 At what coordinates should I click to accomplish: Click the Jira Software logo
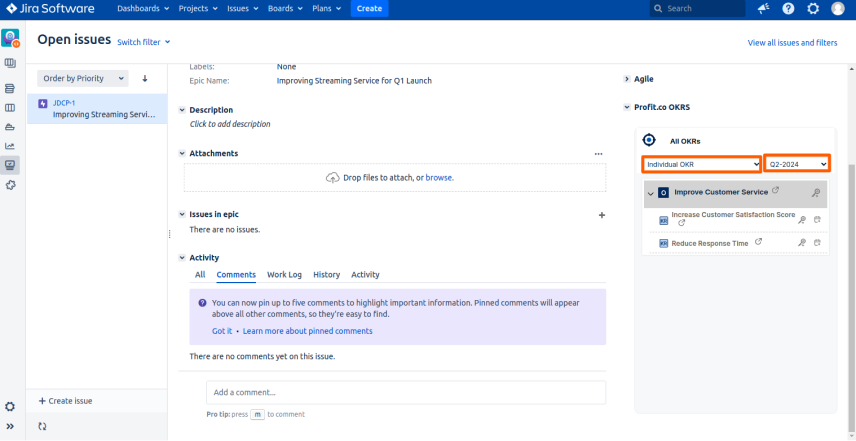click(x=50, y=9)
